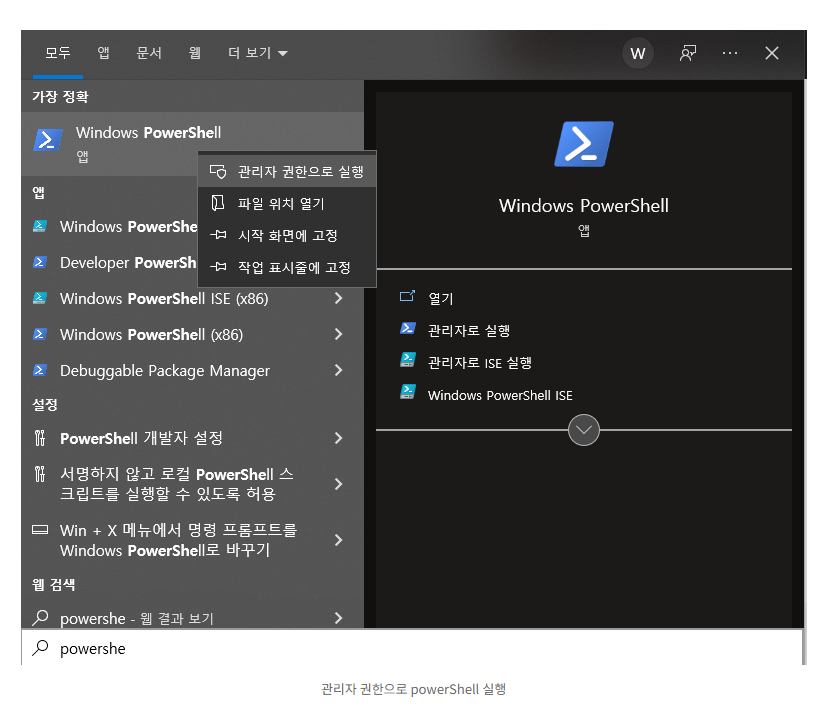Click the icon beside Windows PowerShell ISE in preview pane

point(408,392)
